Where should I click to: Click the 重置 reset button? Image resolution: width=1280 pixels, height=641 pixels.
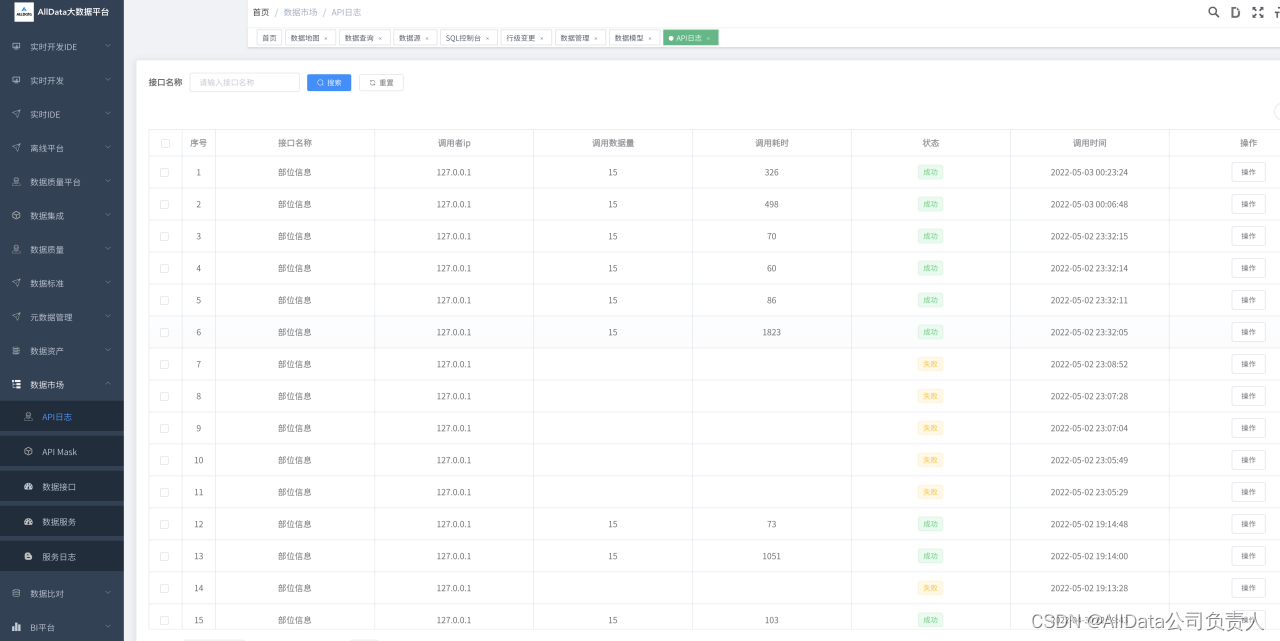click(x=381, y=83)
